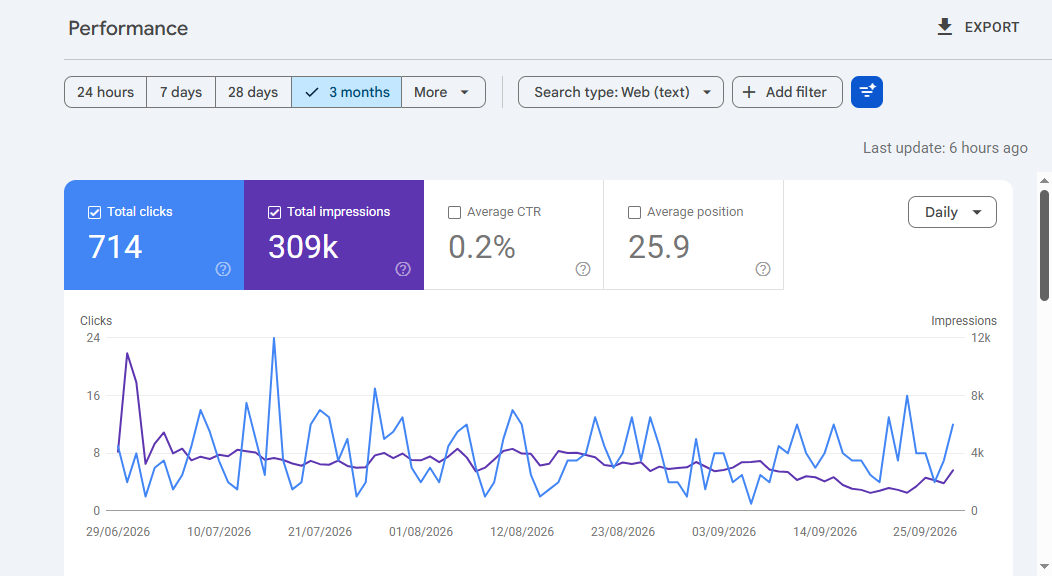Click the 01/08/2026 date axis label

coord(421,532)
